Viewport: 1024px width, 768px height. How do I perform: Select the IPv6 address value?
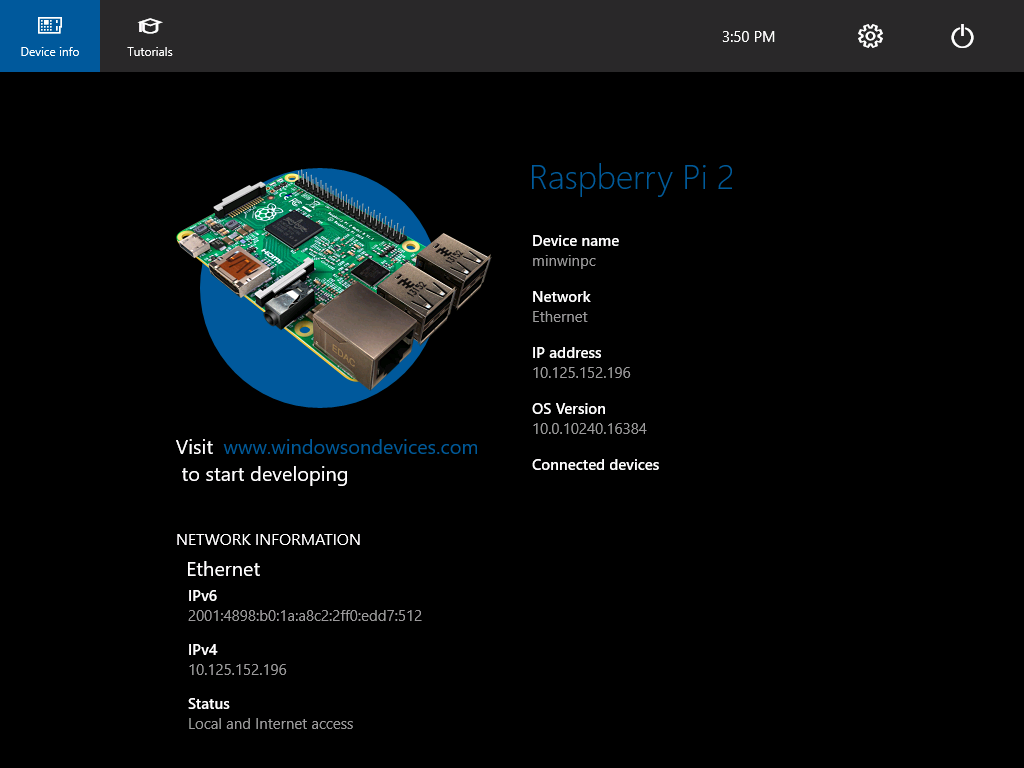(304, 616)
